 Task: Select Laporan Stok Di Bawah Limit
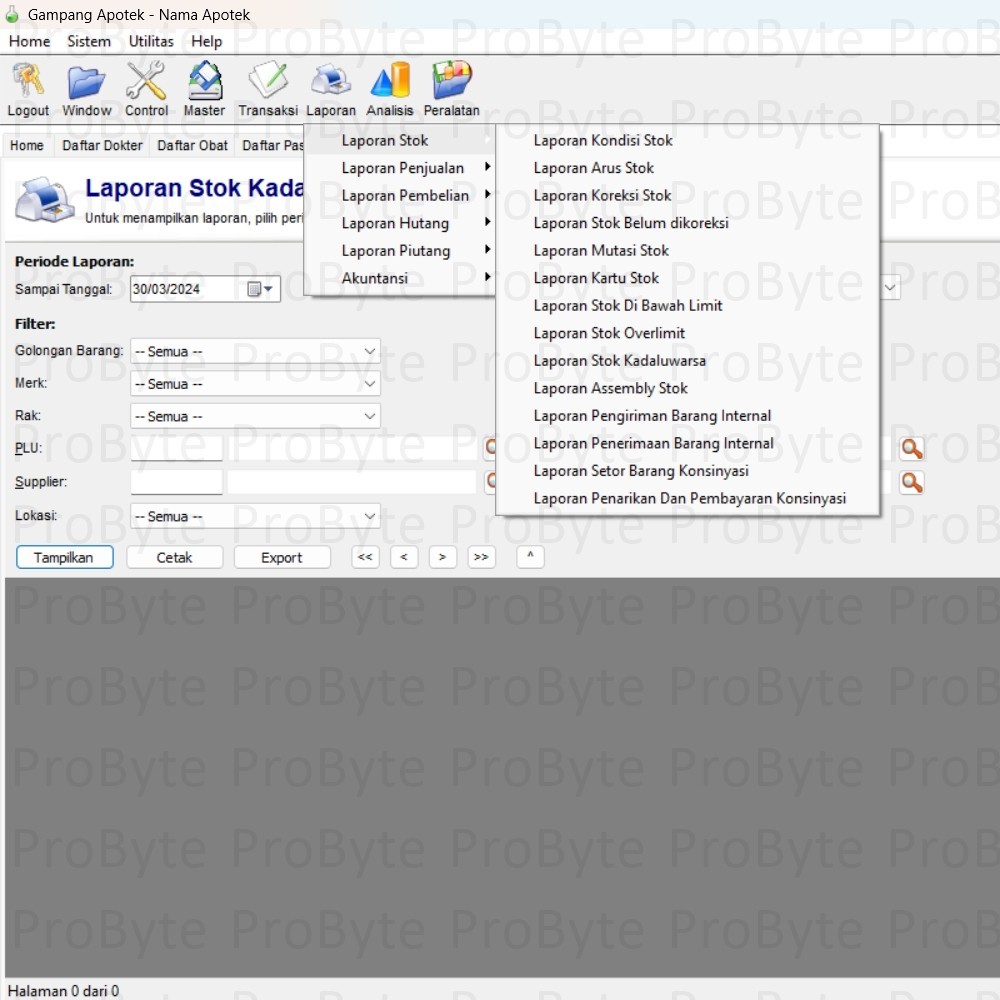[x=688, y=305]
